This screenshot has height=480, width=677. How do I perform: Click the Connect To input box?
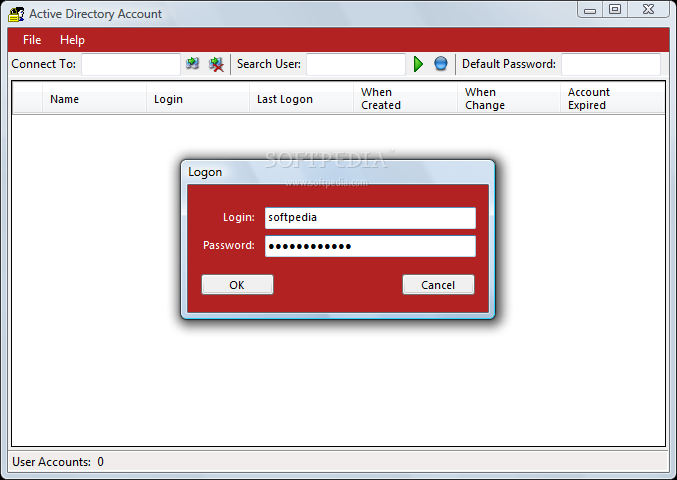[131, 64]
